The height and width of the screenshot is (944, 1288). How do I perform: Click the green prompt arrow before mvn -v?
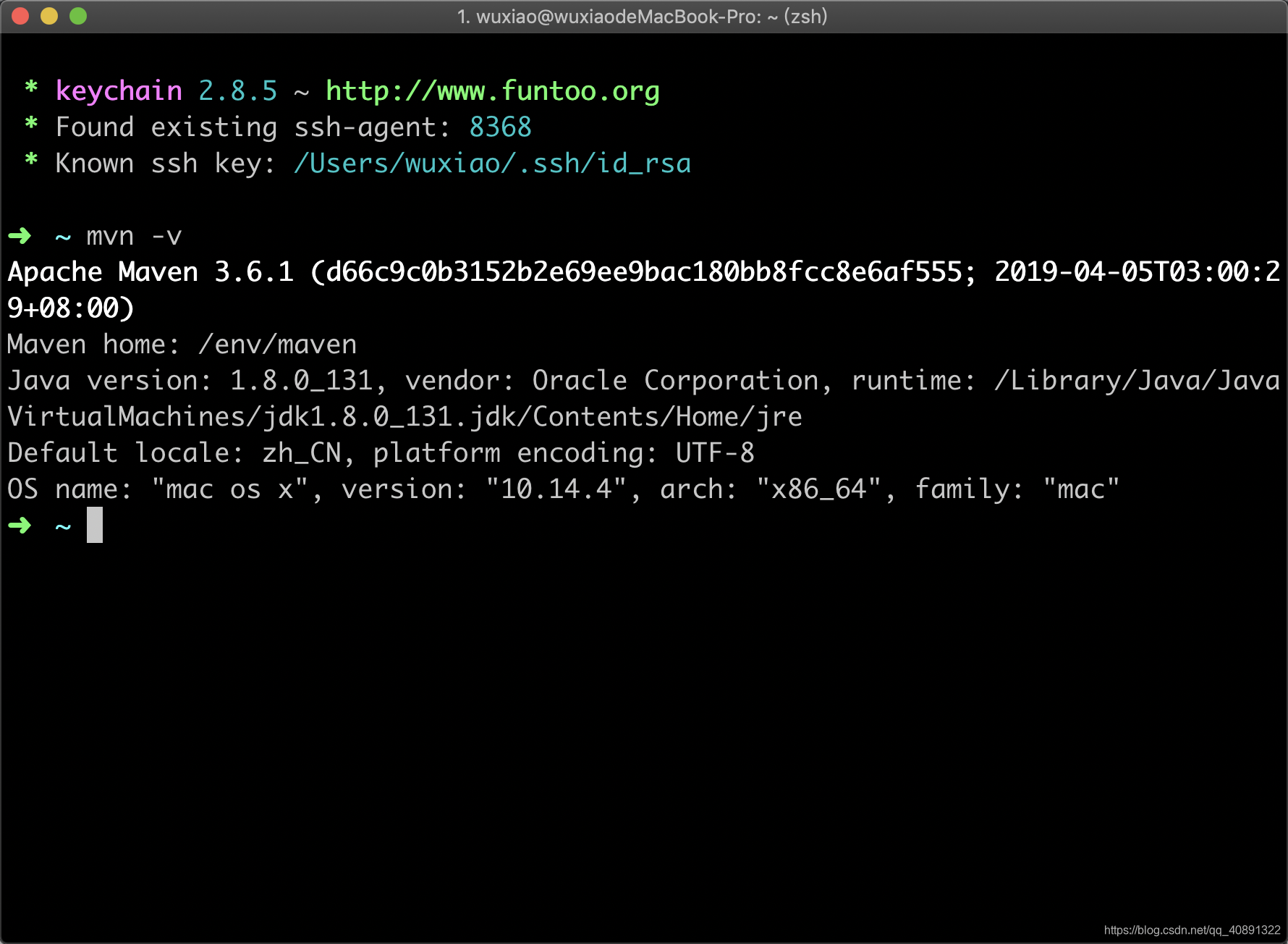(20, 236)
